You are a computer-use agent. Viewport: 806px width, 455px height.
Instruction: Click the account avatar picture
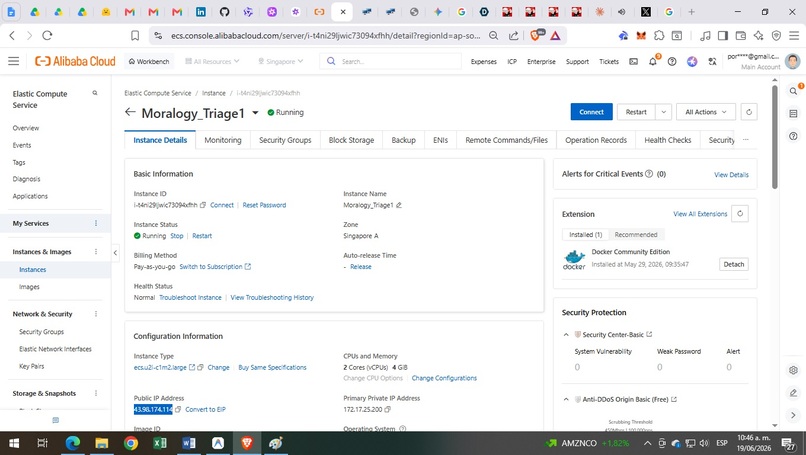pos(793,61)
